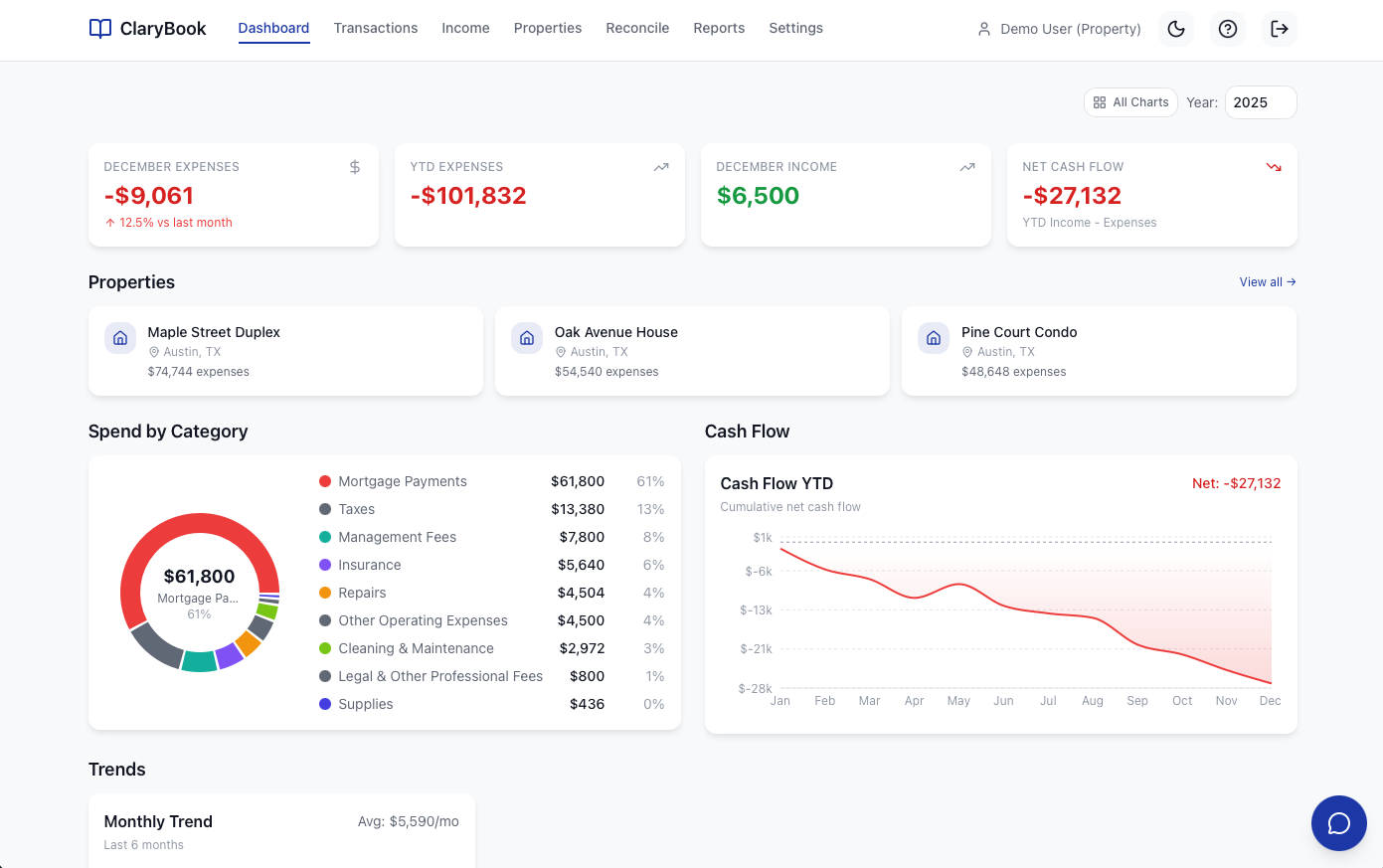1383x868 pixels.
Task: Open the chat bubble in bottom corner
Action: (x=1338, y=823)
